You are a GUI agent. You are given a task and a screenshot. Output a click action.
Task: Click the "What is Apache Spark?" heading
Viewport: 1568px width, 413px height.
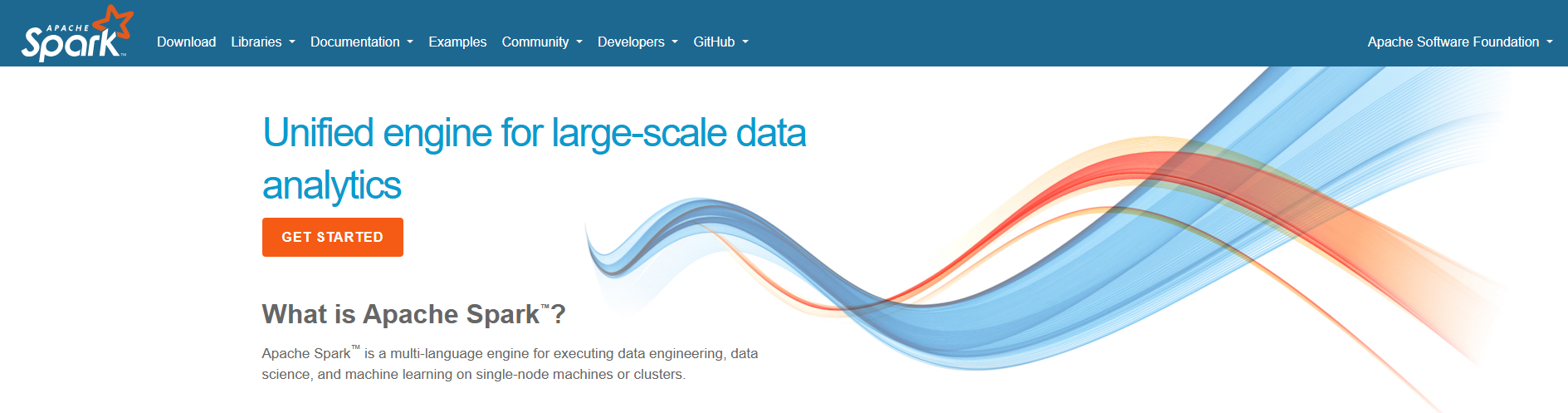click(x=413, y=314)
